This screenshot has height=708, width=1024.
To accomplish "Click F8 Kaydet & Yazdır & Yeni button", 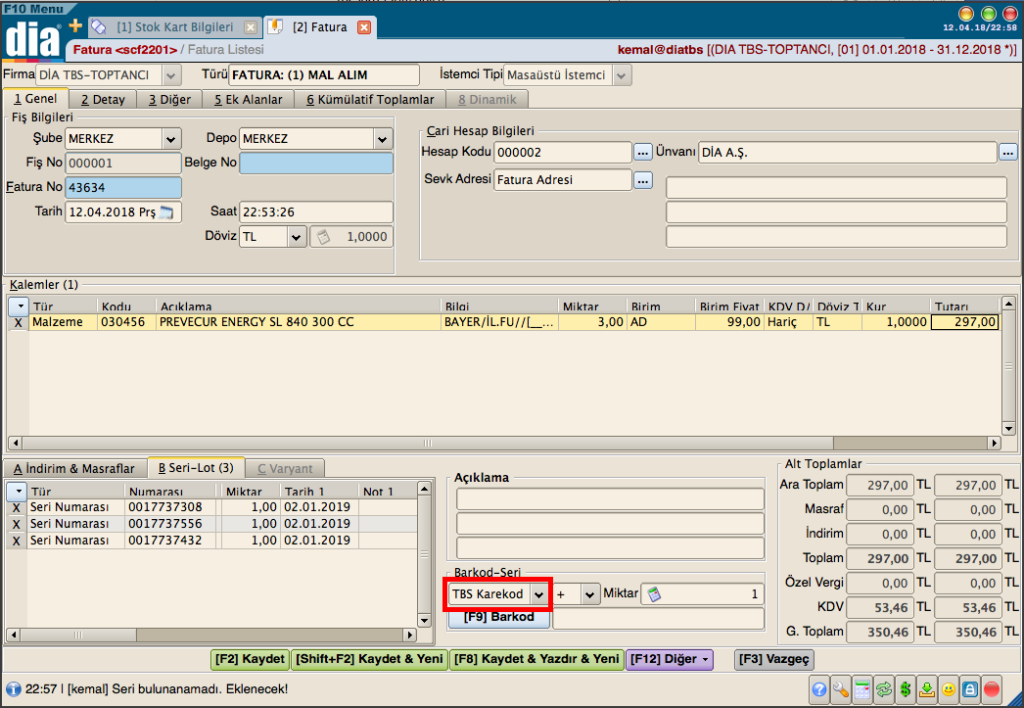I will pyautogui.click(x=536, y=660).
